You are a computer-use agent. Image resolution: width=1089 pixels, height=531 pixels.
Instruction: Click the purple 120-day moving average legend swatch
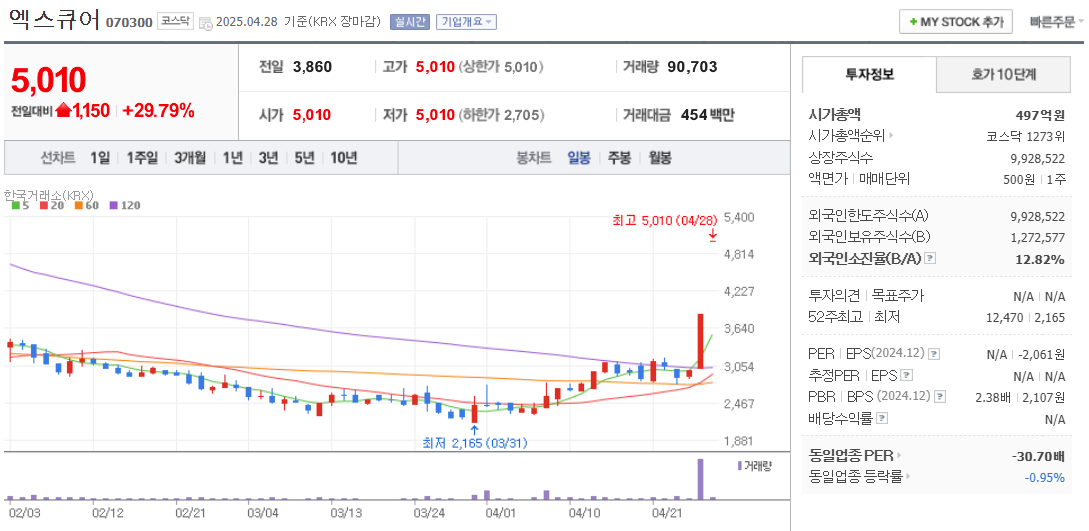[x=114, y=205]
